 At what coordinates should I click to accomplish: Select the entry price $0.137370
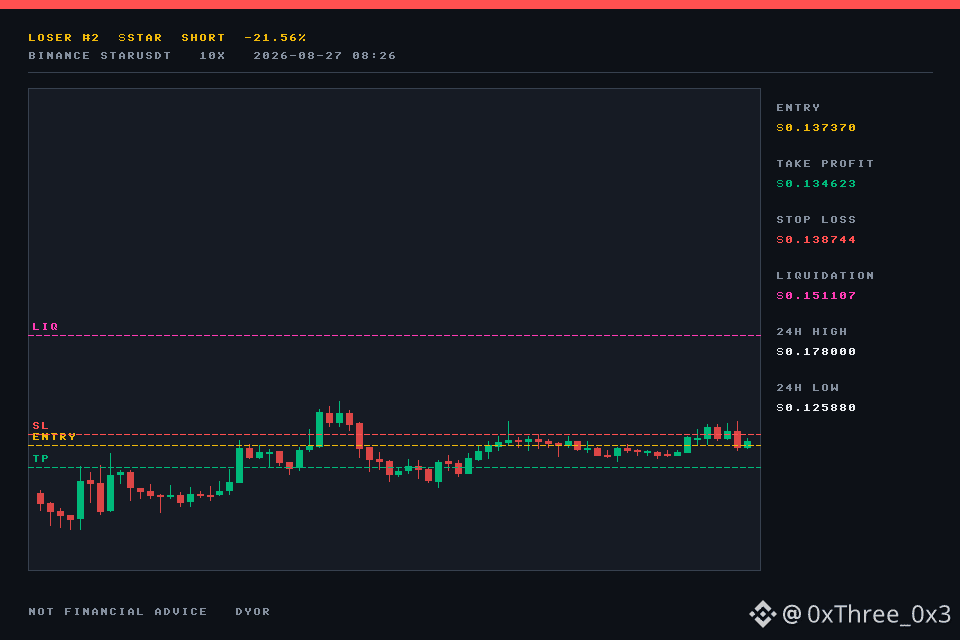pyautogui.click(x=816, y=127)
